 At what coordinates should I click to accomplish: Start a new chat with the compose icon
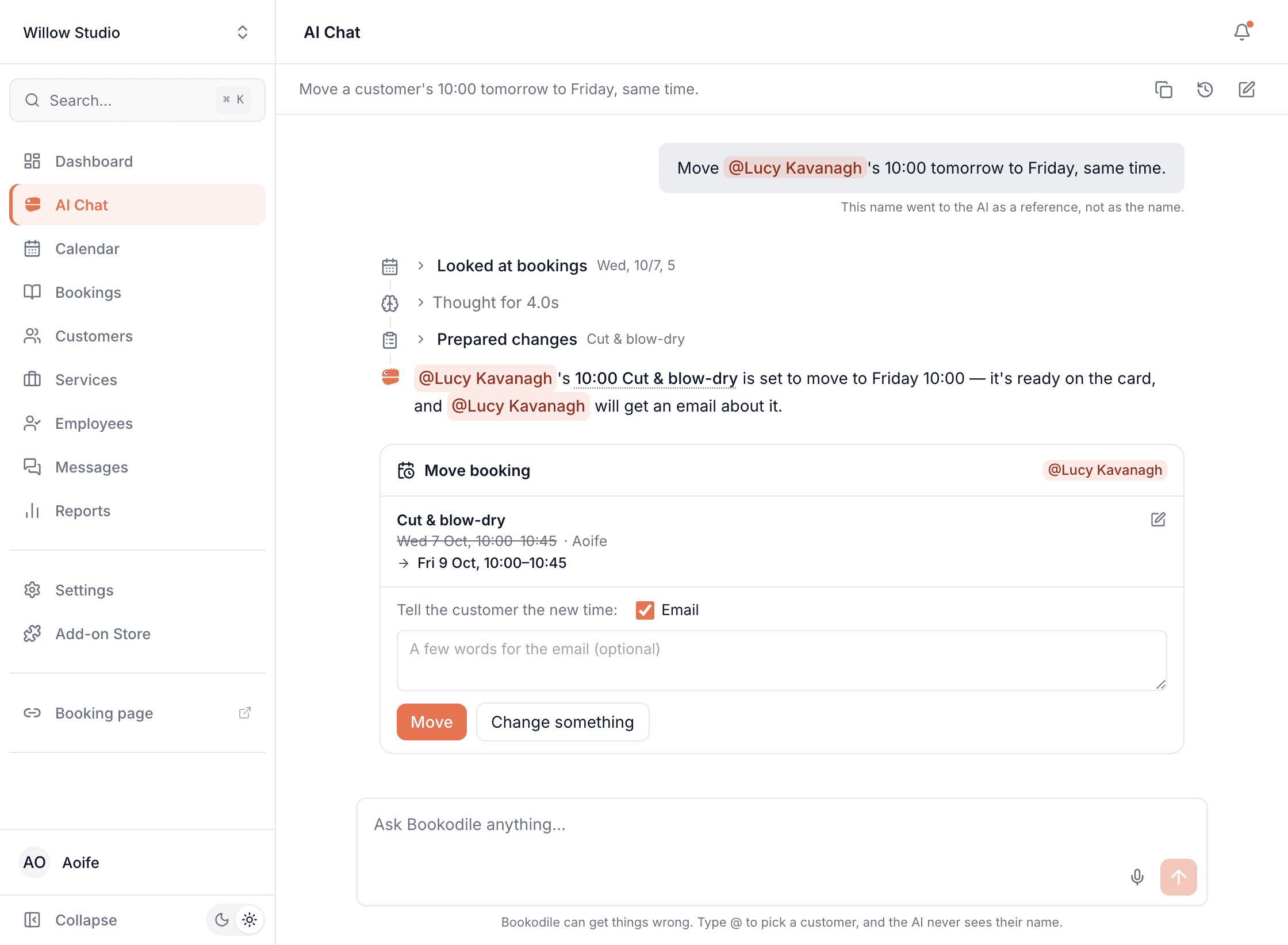pyautogui.click(x=1246, y=90)
